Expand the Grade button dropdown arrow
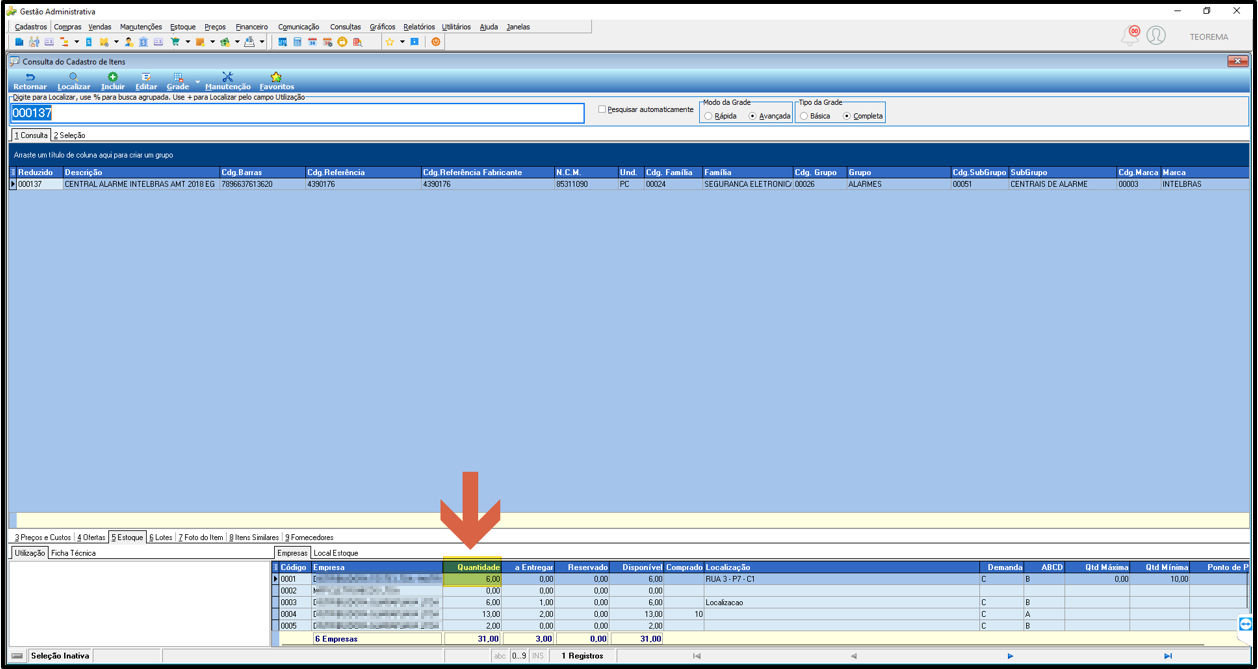Screen dimensions: 1258x669 pyautogui.click(x=197, y=81)
